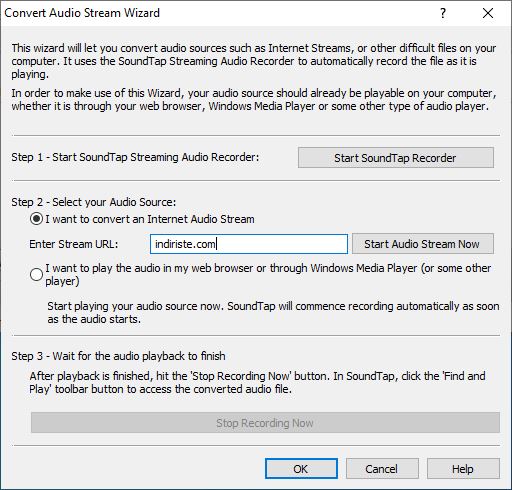512x490 pixels.
Task: Click the 'Start playing your audio source now' text
Action: (273, 313)
